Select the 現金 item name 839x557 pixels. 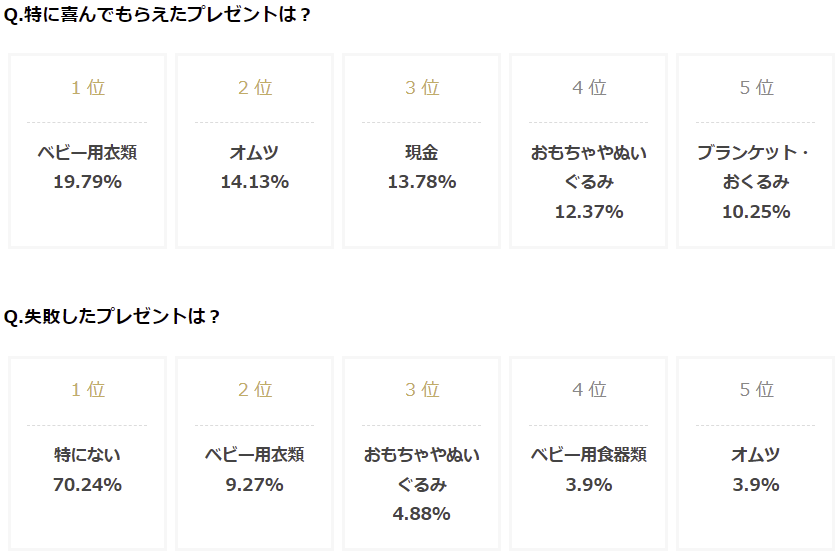click(421, 153)
